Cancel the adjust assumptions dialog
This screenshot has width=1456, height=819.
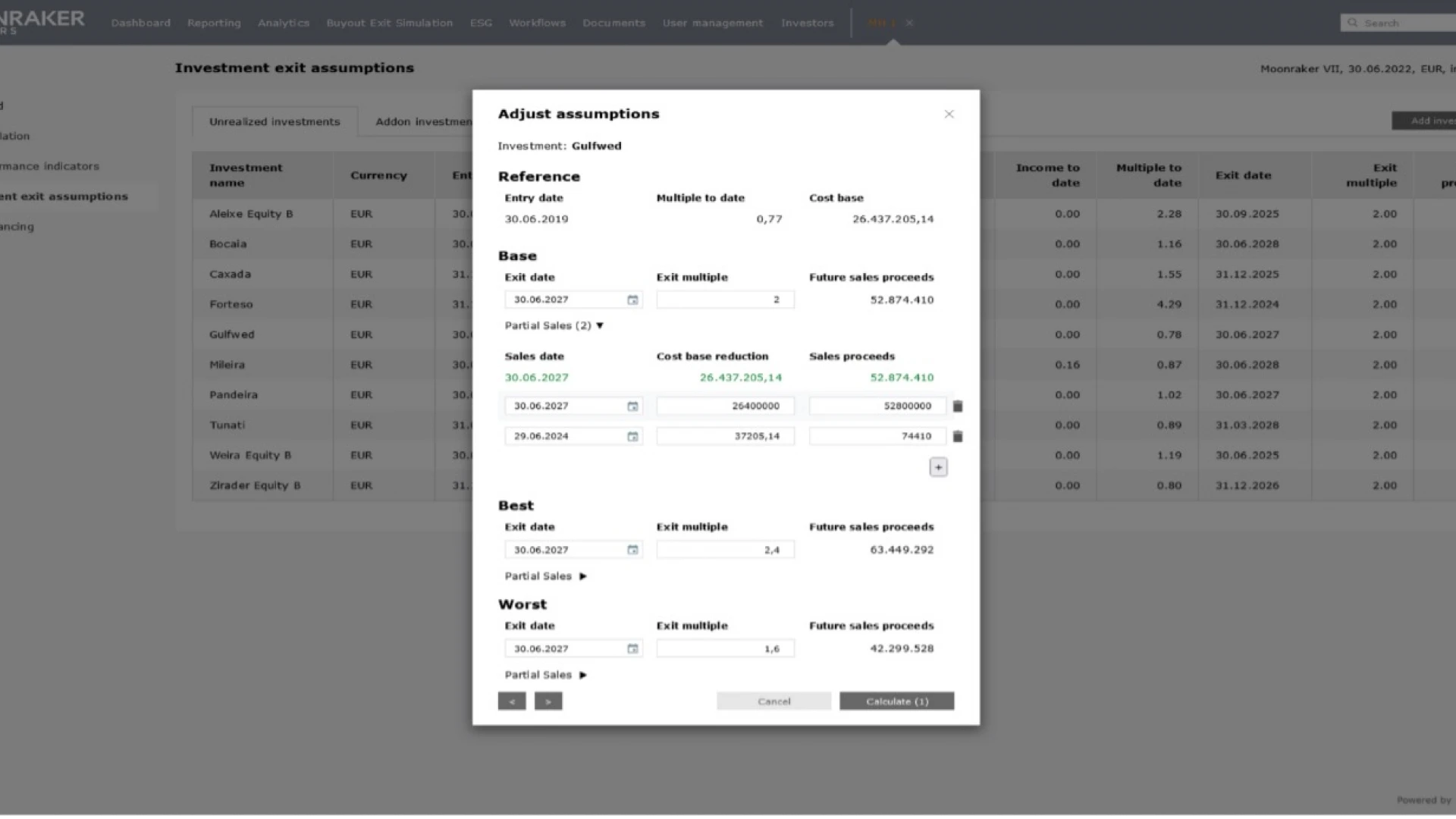tap(773, 701)
